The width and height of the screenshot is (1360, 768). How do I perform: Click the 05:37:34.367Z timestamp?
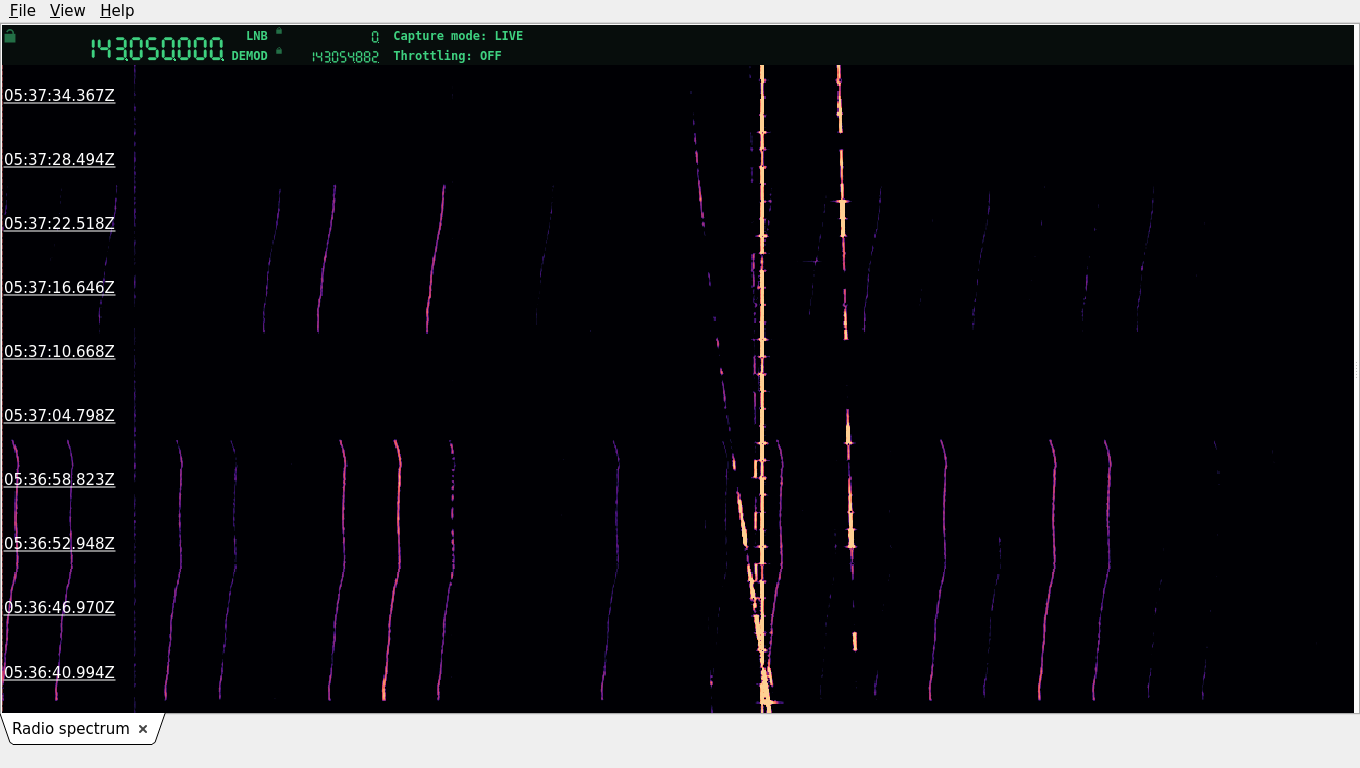(x=59, y=96)
